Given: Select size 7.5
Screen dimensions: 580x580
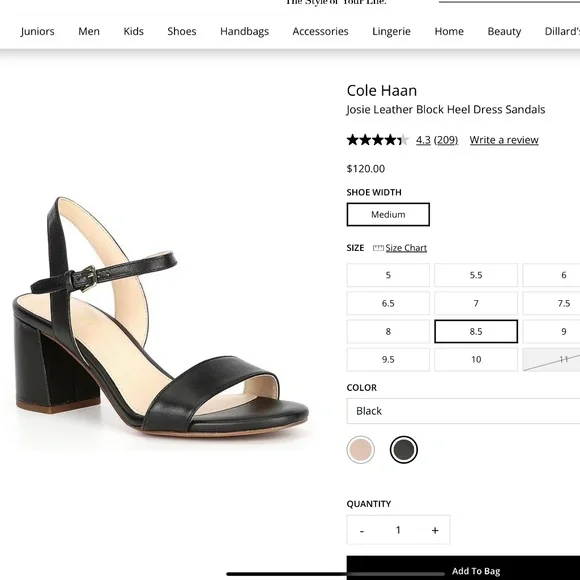Looking at the screenshot, I should pyautogui.click(x=551, y=303).
